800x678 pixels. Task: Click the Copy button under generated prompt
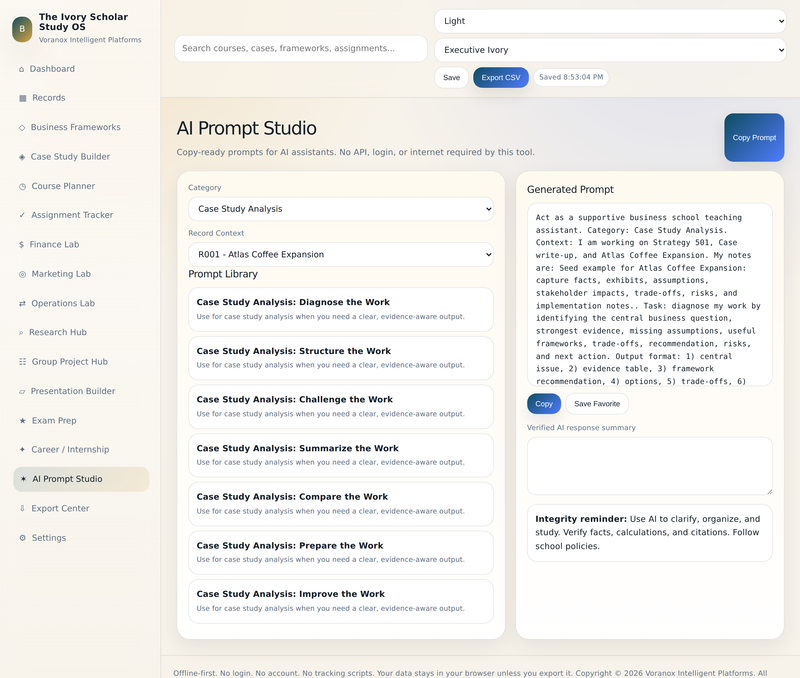pyautogui.click(x=544, y=404)
